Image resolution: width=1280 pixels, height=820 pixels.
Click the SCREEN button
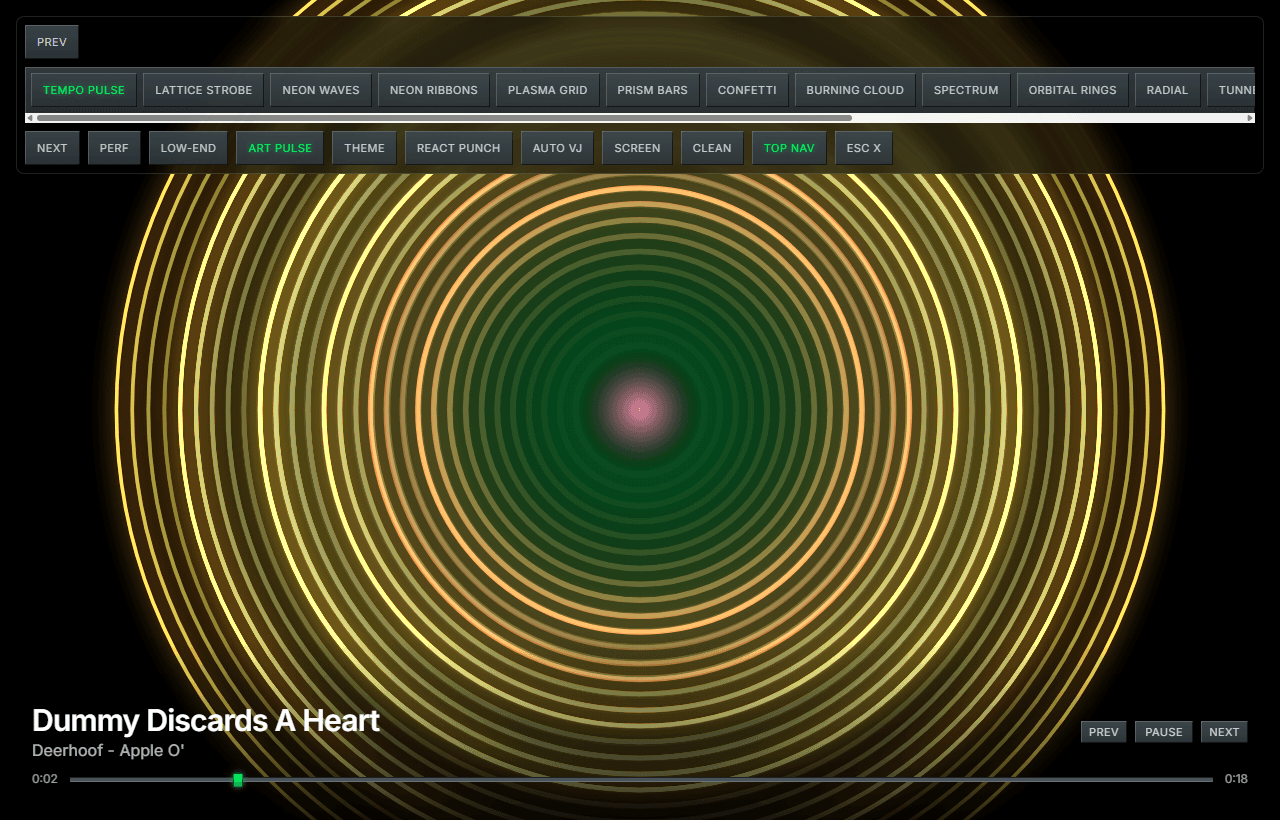(637, 148)
